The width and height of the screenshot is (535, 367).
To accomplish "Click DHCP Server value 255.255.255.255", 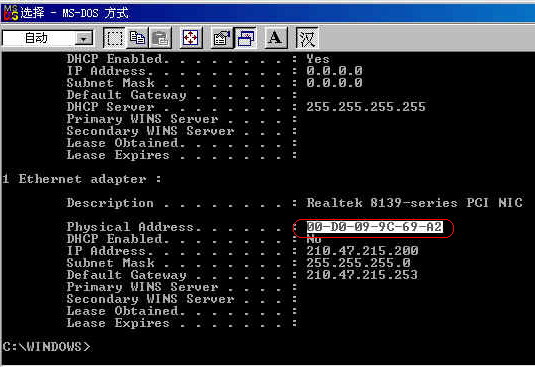I will click(366, 107).
